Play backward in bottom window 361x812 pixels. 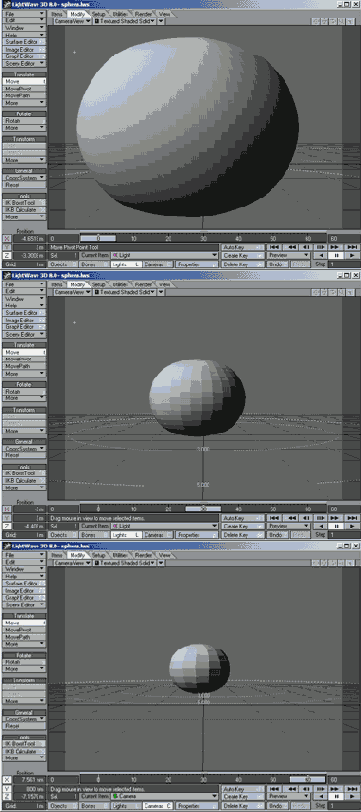(x=322, y=797)
